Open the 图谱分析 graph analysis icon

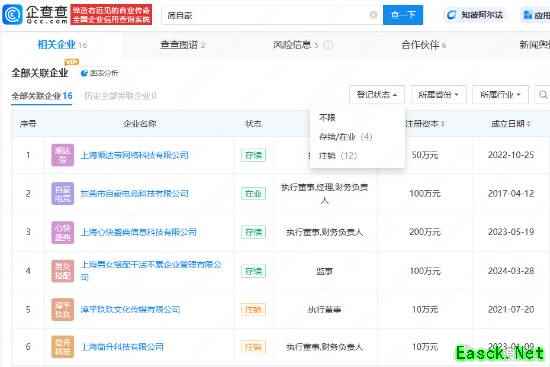coord(84,73)
